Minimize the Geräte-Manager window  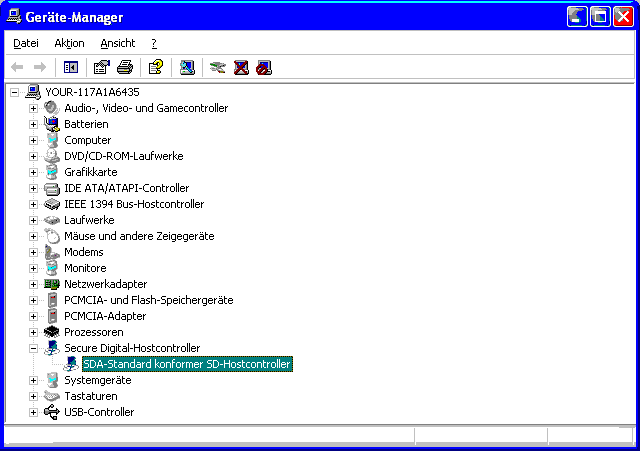577,17
